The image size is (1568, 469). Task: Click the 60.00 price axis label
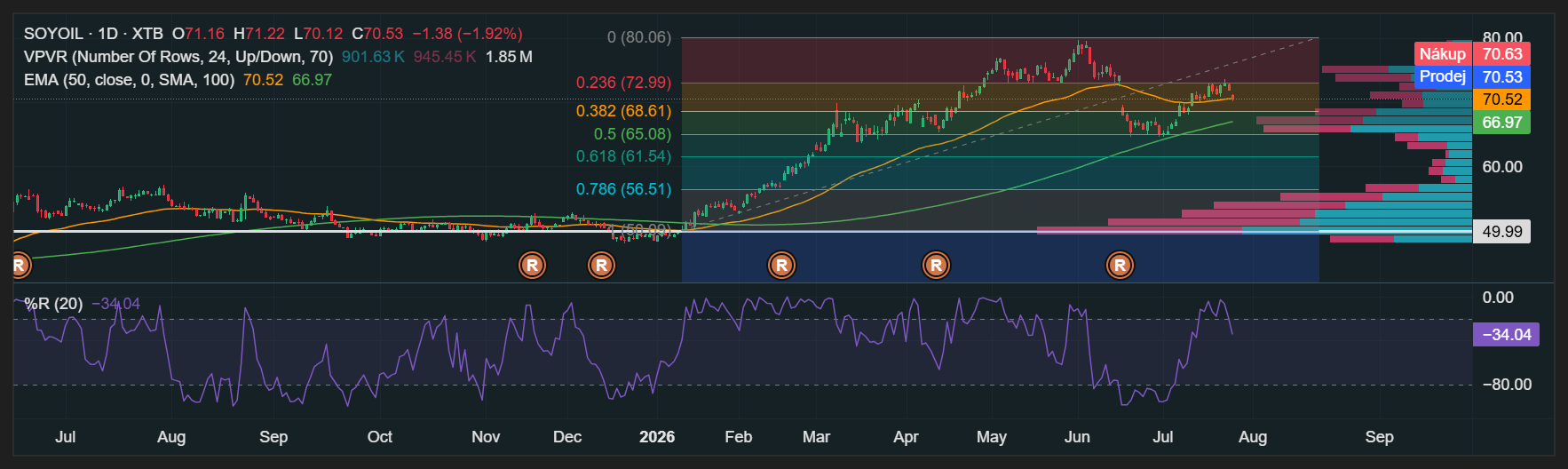click(1502, 167)
